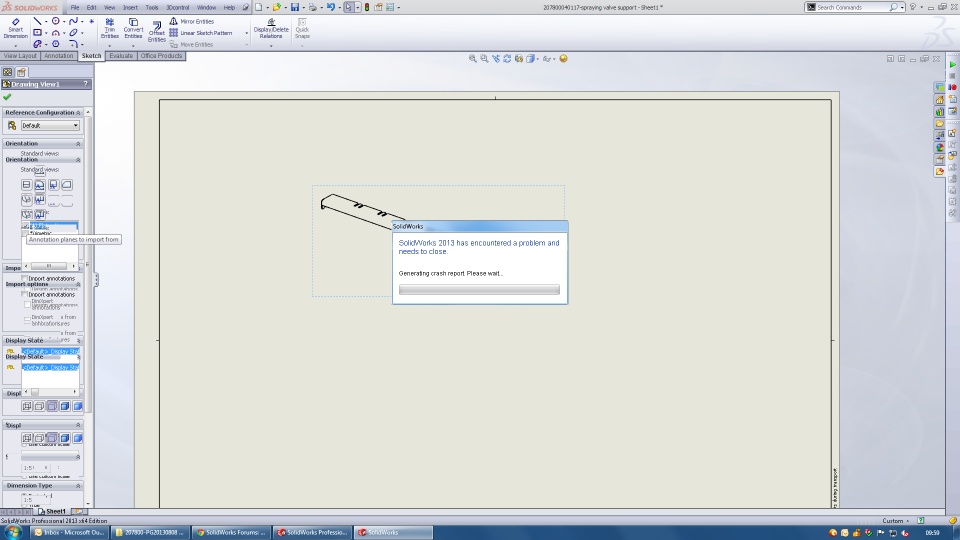Click the Offset Entities tool
This screenshot has height=540, width=960.
157,32
